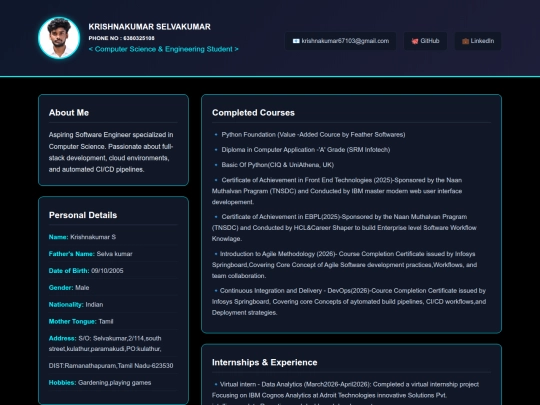This screenshot has height=405, width=540.
Task: Click the Completed Courses heading
Action: 253,113
